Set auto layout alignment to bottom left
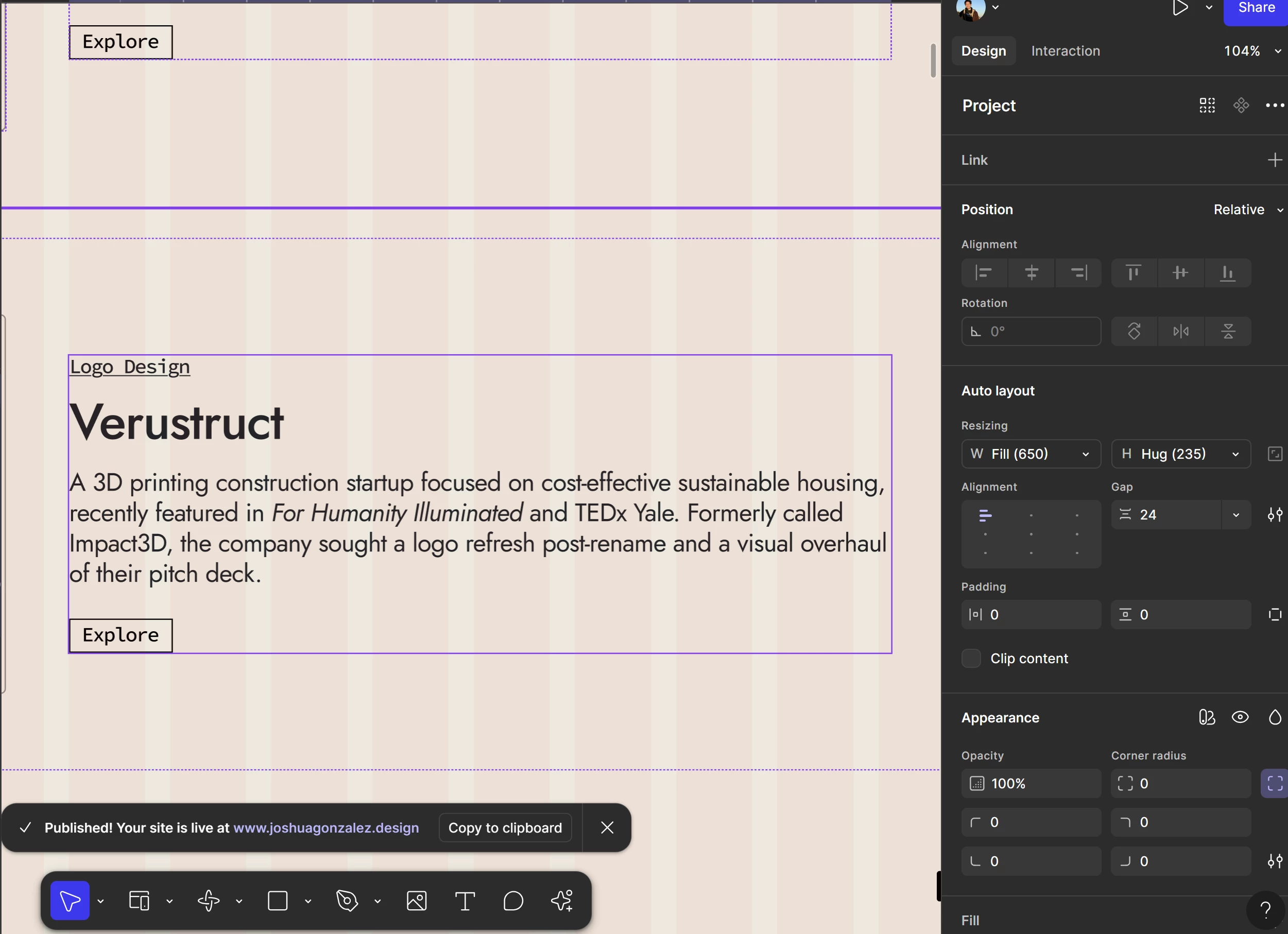The height and width of the screenshot is (934, 1288). click(x=985, y=553)
